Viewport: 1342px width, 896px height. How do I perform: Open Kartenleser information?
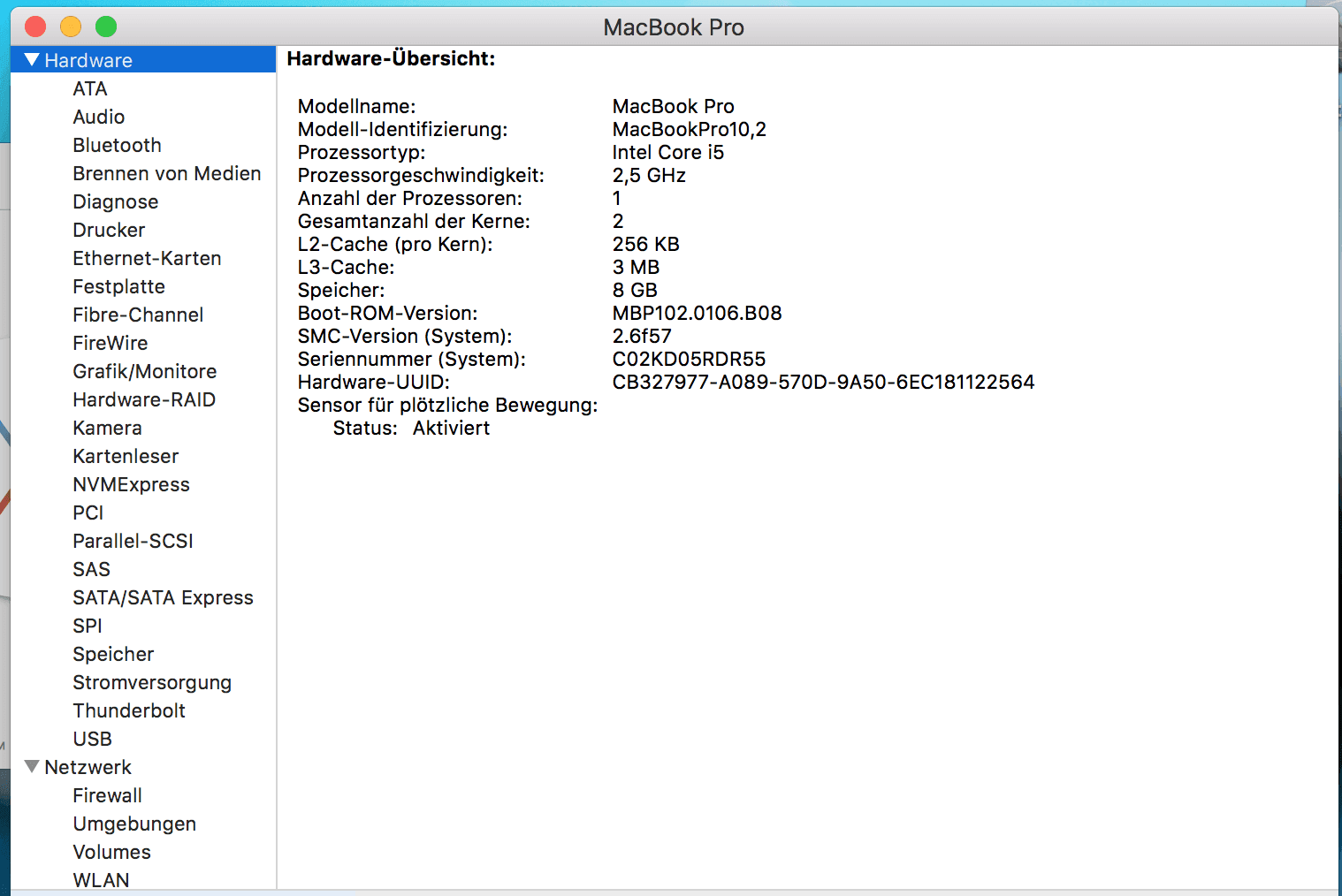126,456
